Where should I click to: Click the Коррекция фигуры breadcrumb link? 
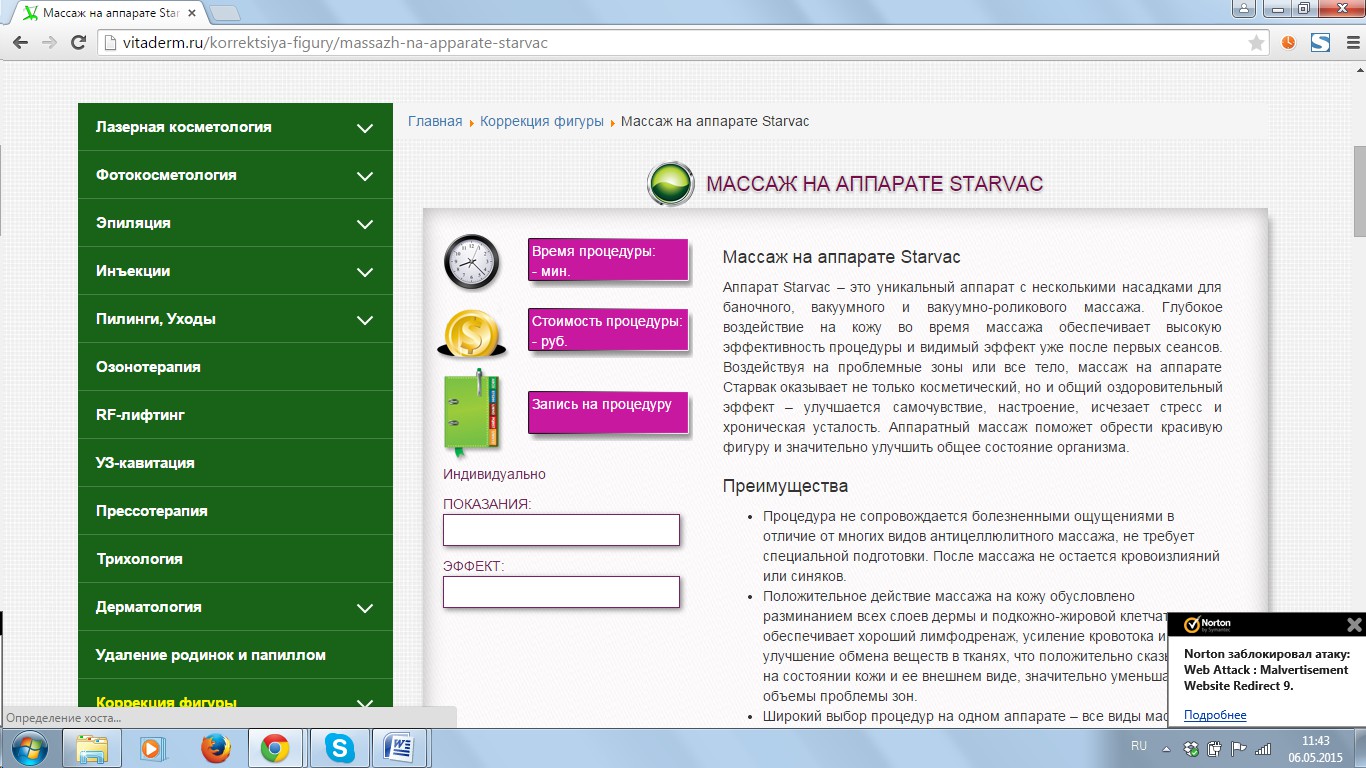click(x=542, y=121)
